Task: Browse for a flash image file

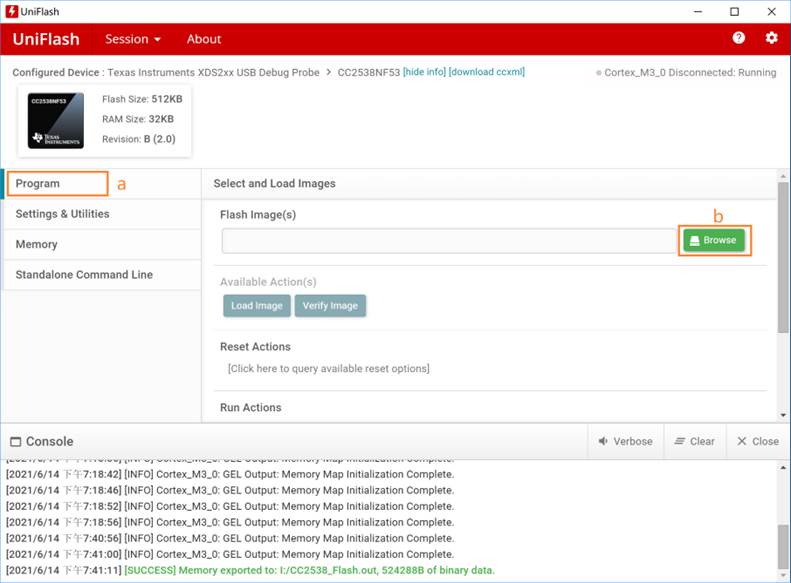Action: [713, 240]
